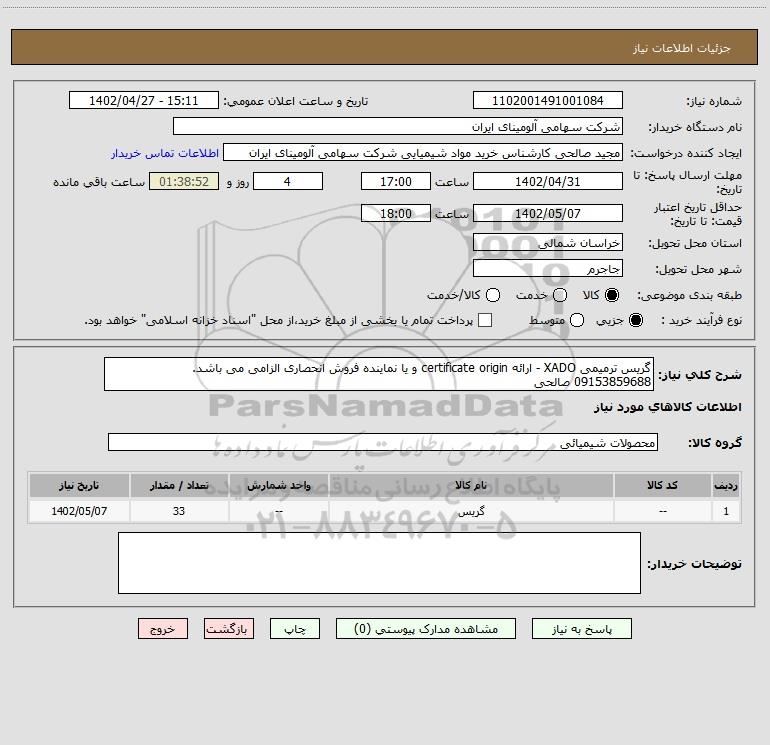
Task: Click the buyer notes text area
Action: tap(379, 563)
